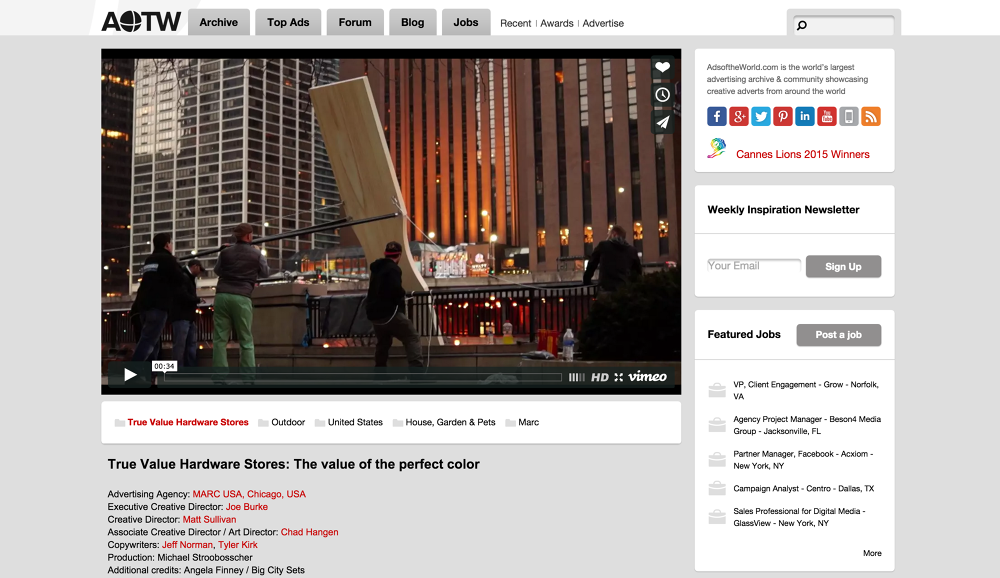Viewport: 1000px width, 578px height.
Task: Adjust the video volume bars
Action: [x=577, y=377]
